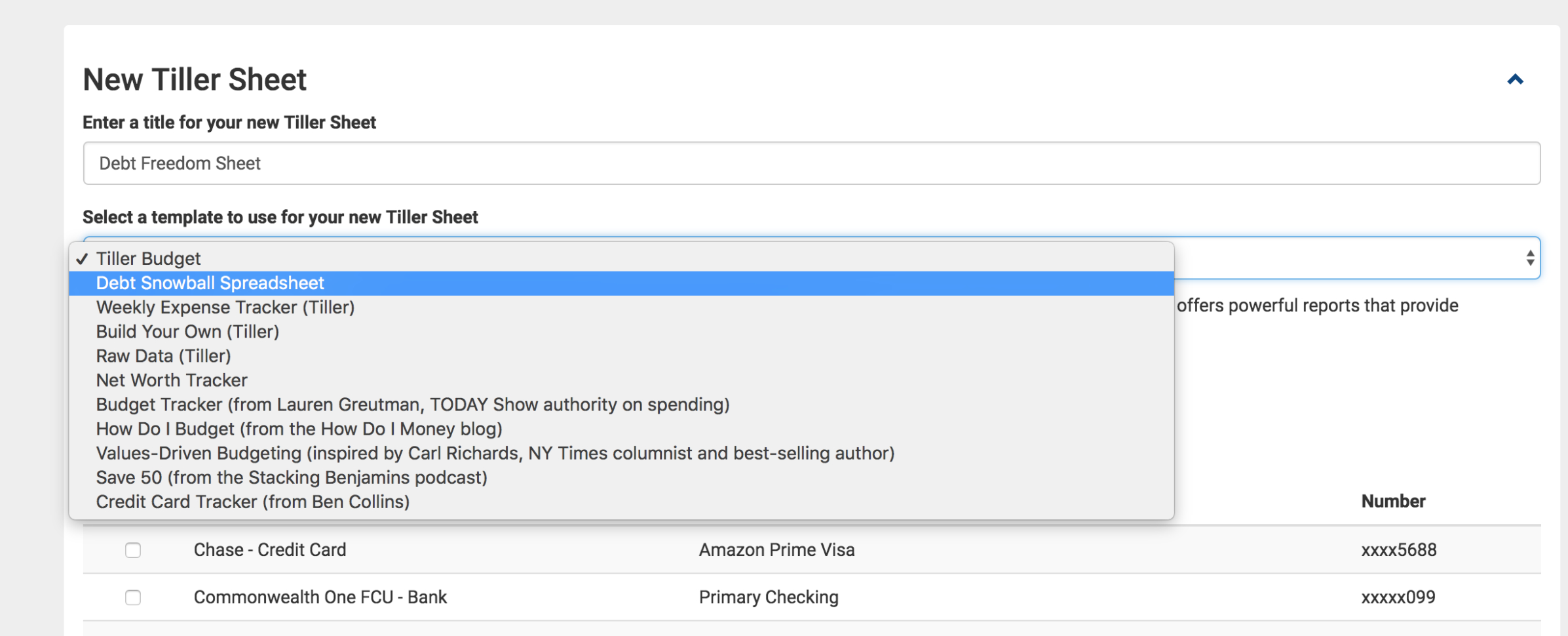The image size is (1568, 636).
Task: Choose the Net Worth Tracker template
Action: (172, 380)
